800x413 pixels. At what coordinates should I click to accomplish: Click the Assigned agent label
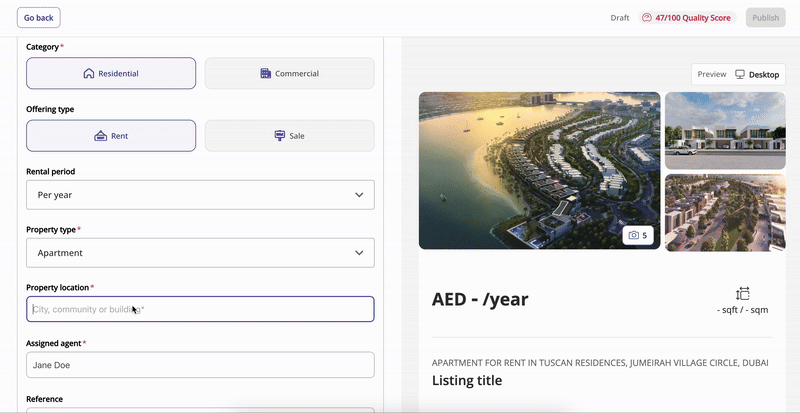click(x=54, y=344)
